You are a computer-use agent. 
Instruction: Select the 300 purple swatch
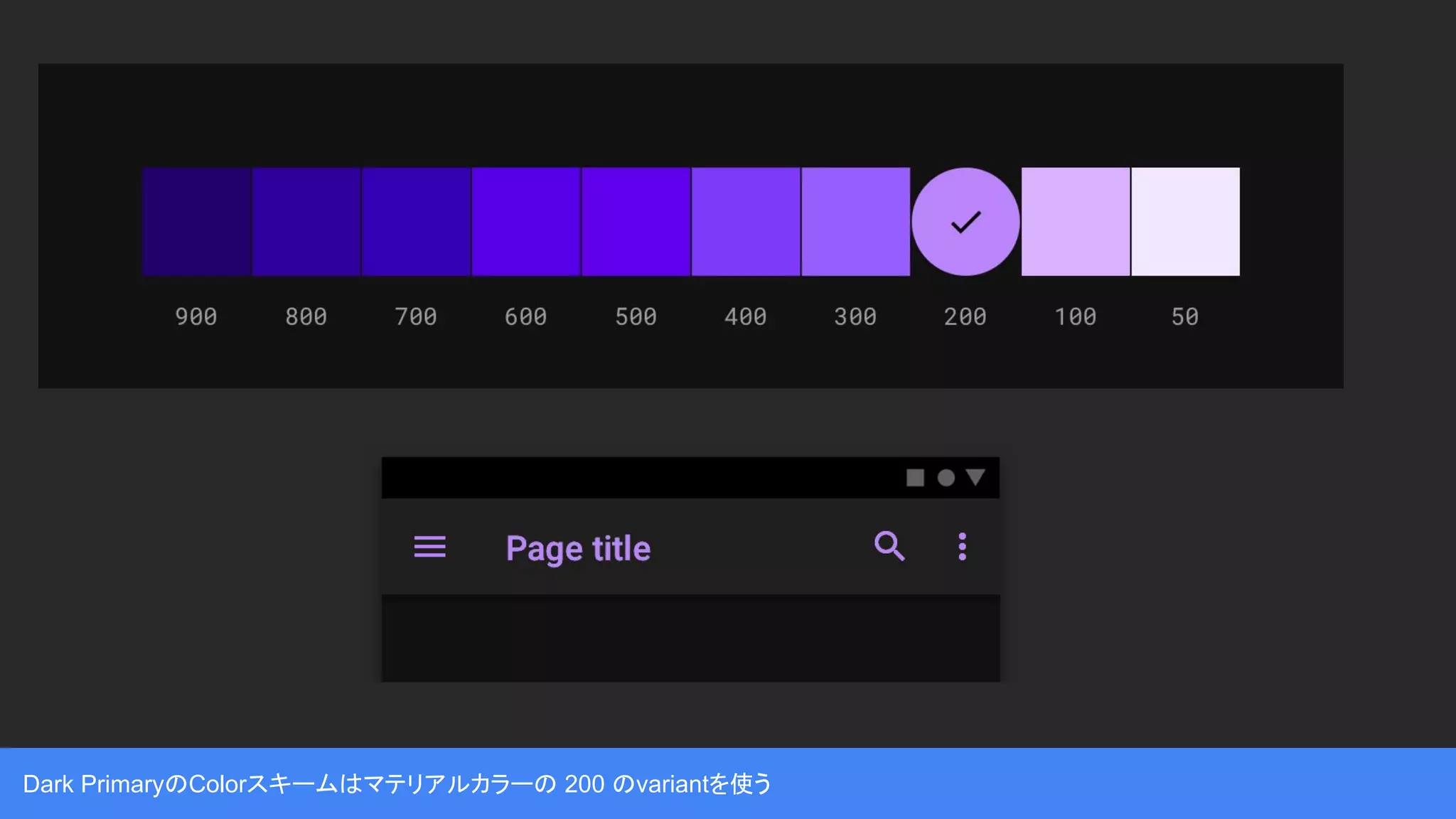(x=856, y=222)
